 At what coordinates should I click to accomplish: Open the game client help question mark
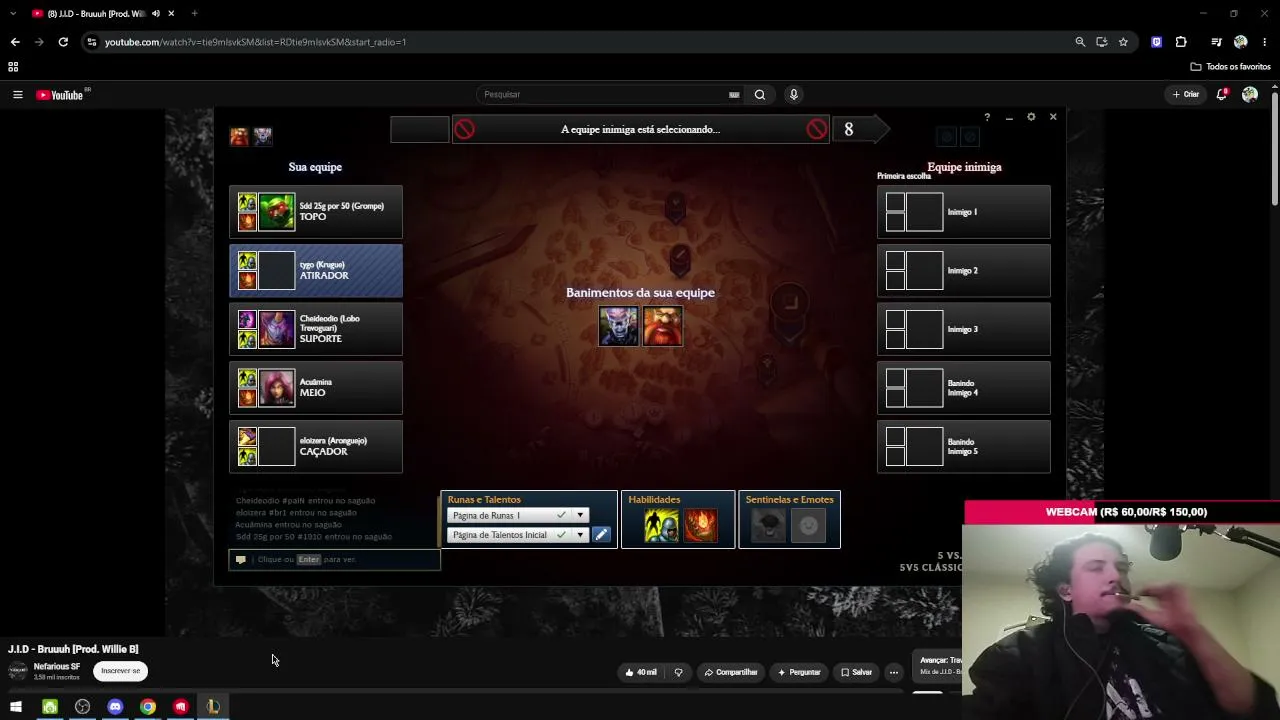point(987,117)
